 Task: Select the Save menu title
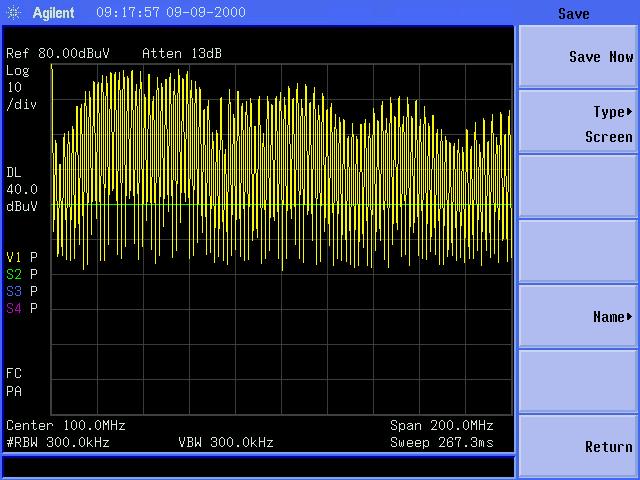[x=573, y=14]
